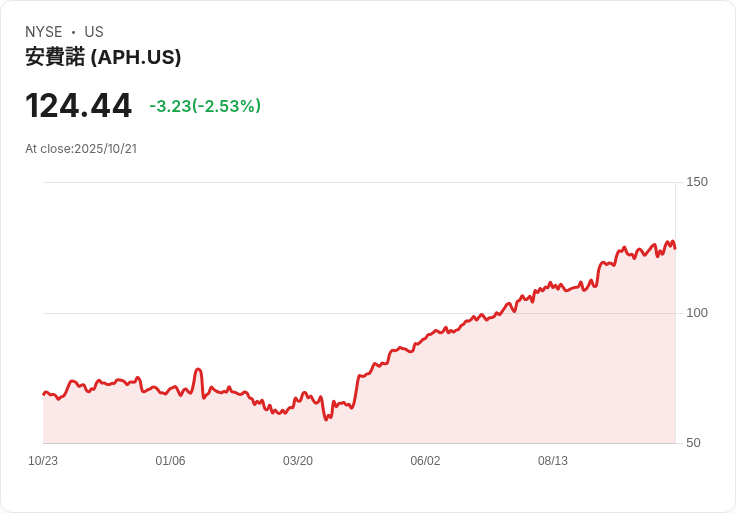Click the US market label
This screenshot has width=736, height=513.
pyautogui.click(x=94, y=32)
